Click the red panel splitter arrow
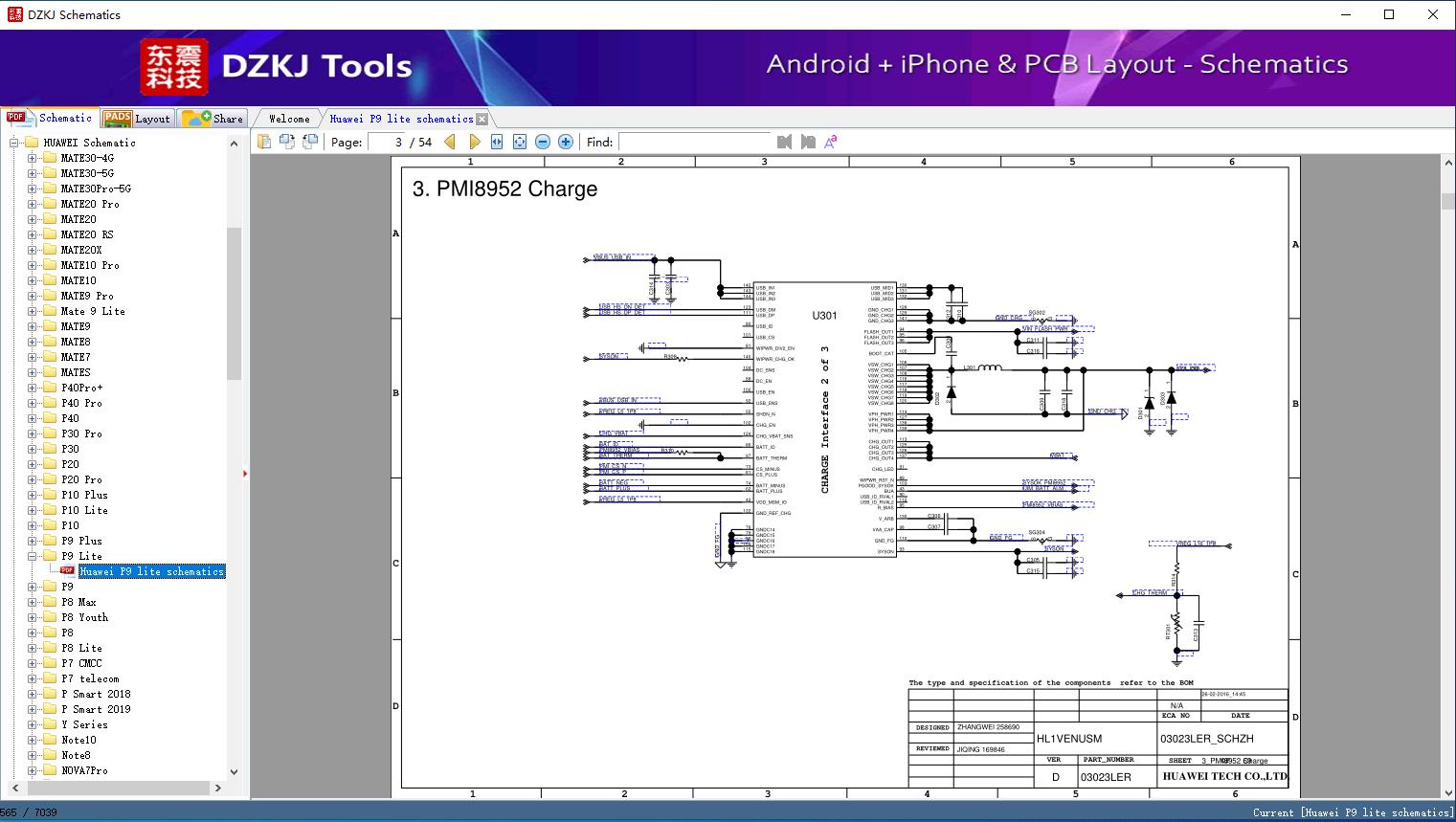1456x822 pixels. coord(245,474)
